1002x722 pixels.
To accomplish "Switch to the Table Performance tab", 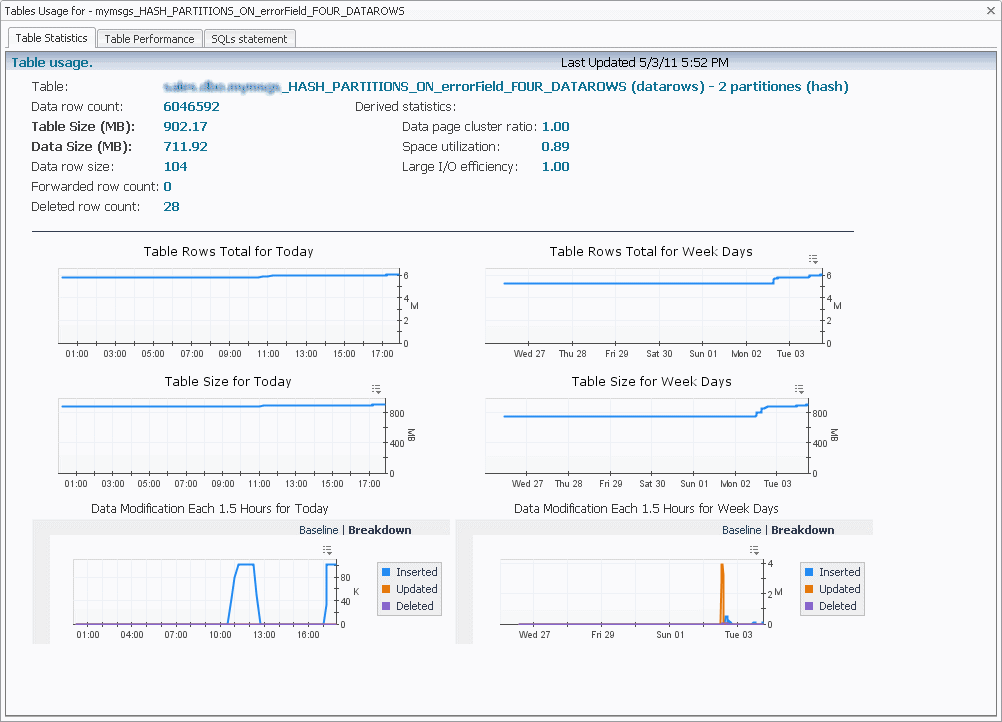I will click(149, 39).
